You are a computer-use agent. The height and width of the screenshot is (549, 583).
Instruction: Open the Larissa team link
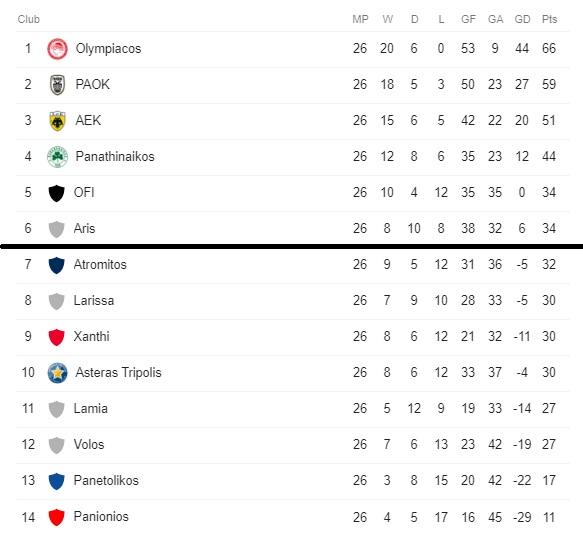[94, 300]
